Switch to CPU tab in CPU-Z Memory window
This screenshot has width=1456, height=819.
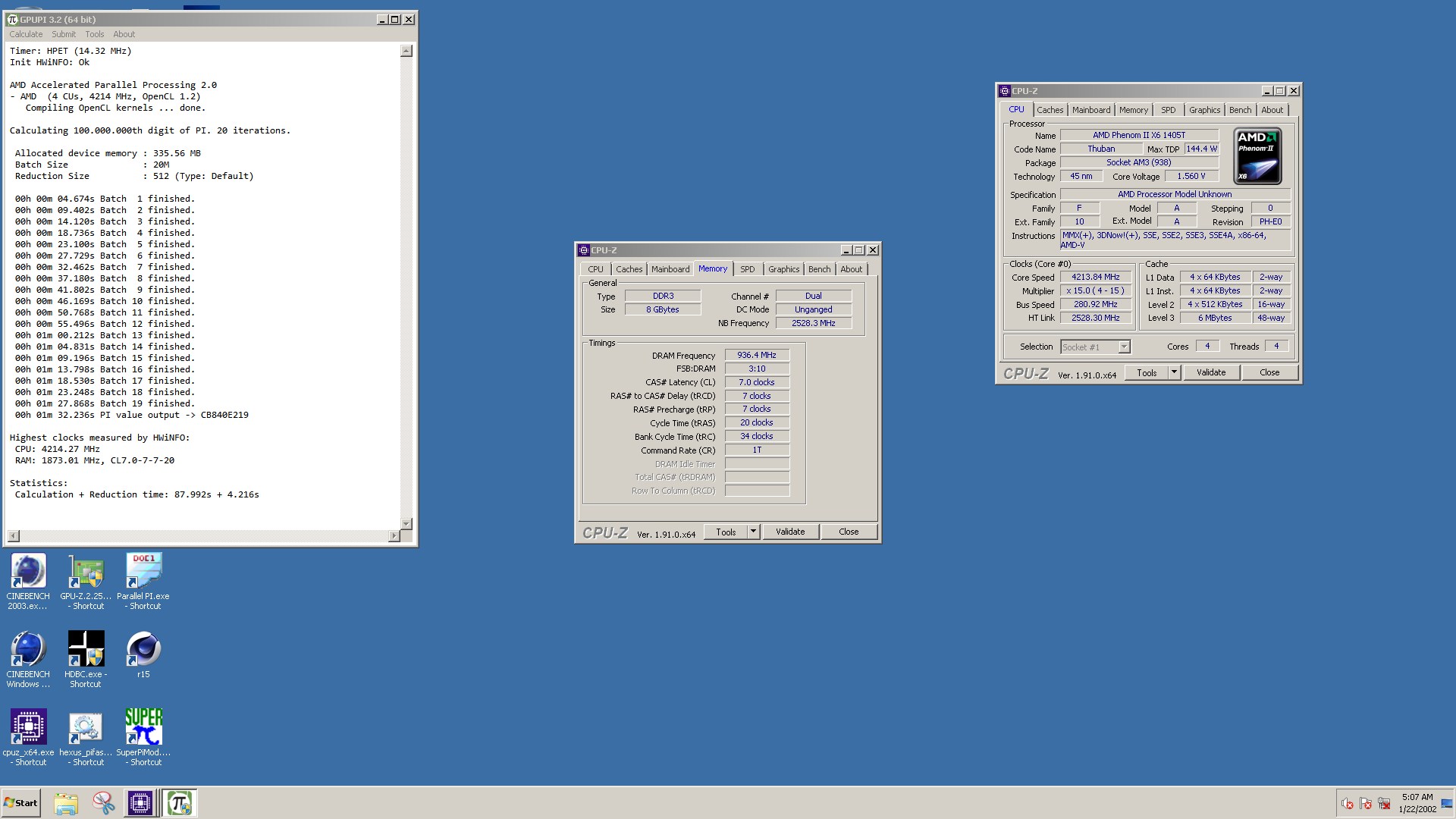coord(595,269)
